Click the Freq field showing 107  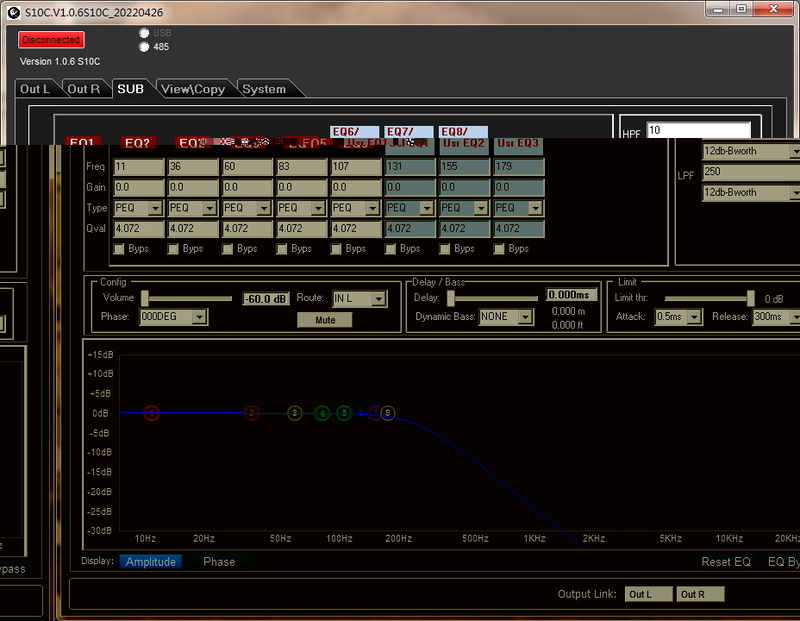pos(356,167)
